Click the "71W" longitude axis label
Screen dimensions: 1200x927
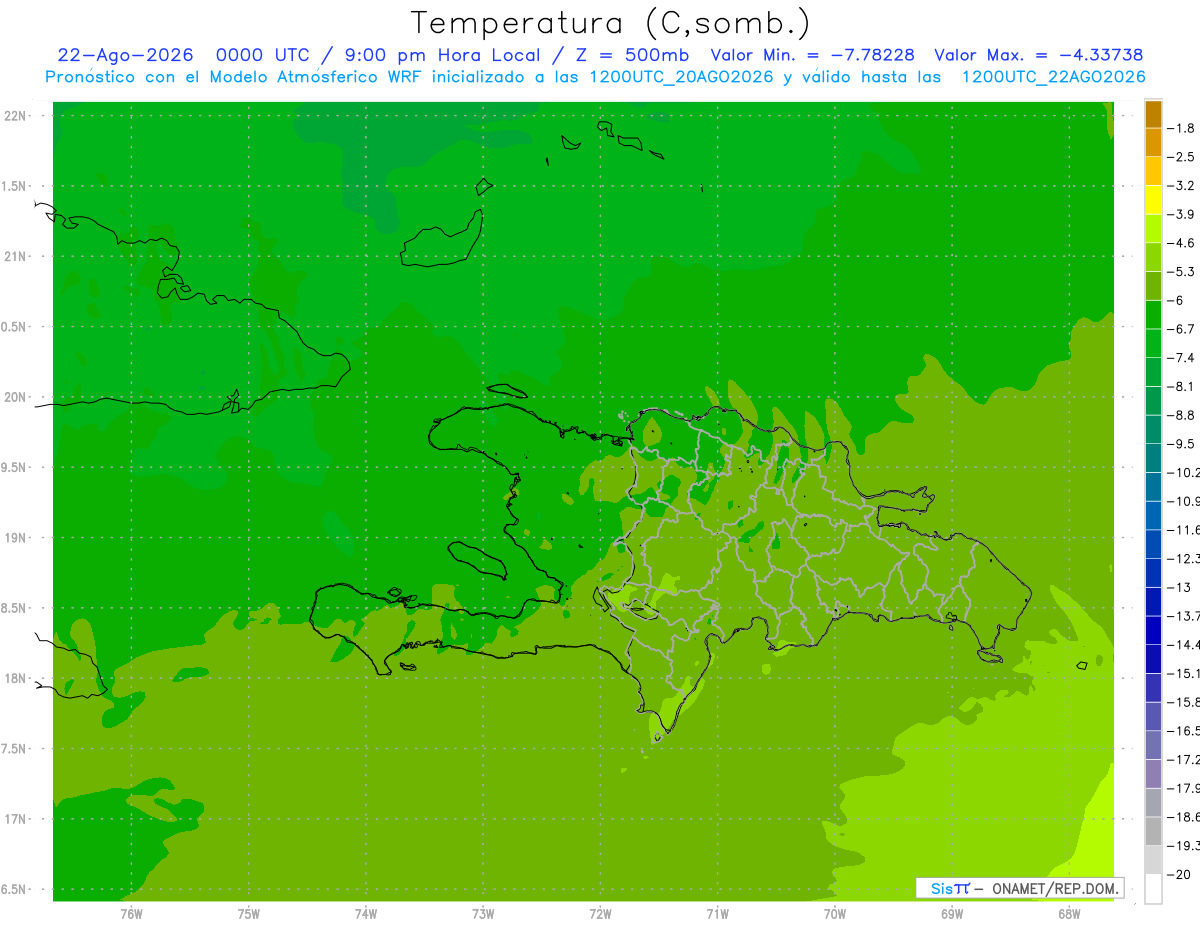717,914
